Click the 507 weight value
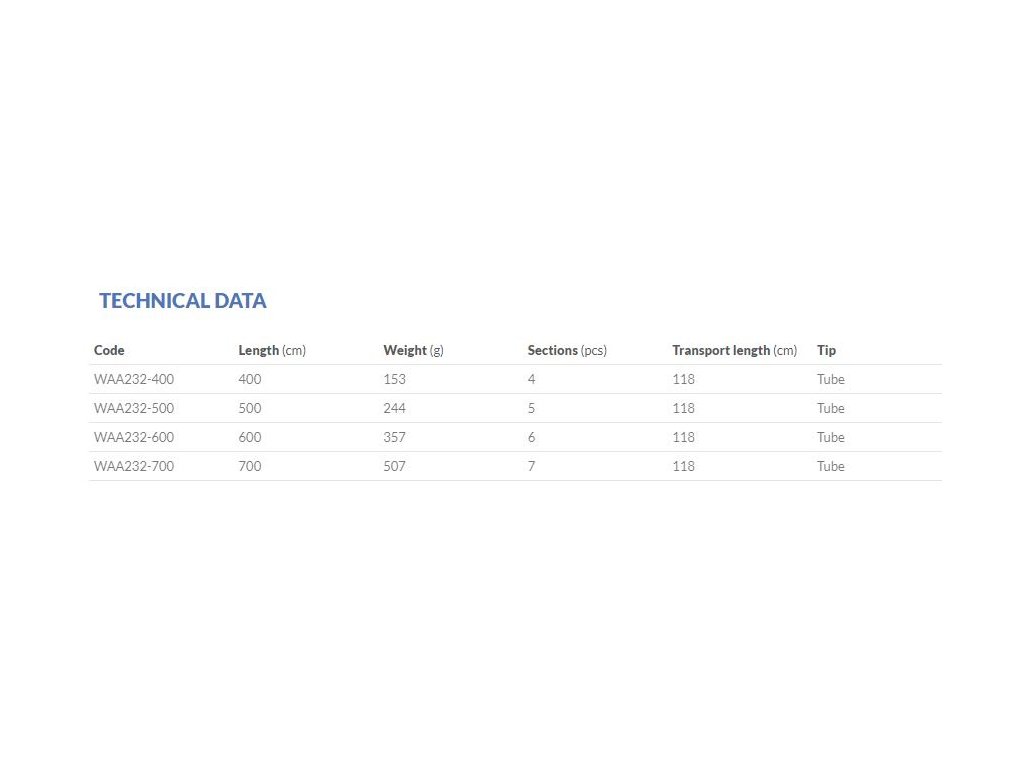Image resolution: width=1024 pixels, height=768 pixels. (x=395, y=466)
